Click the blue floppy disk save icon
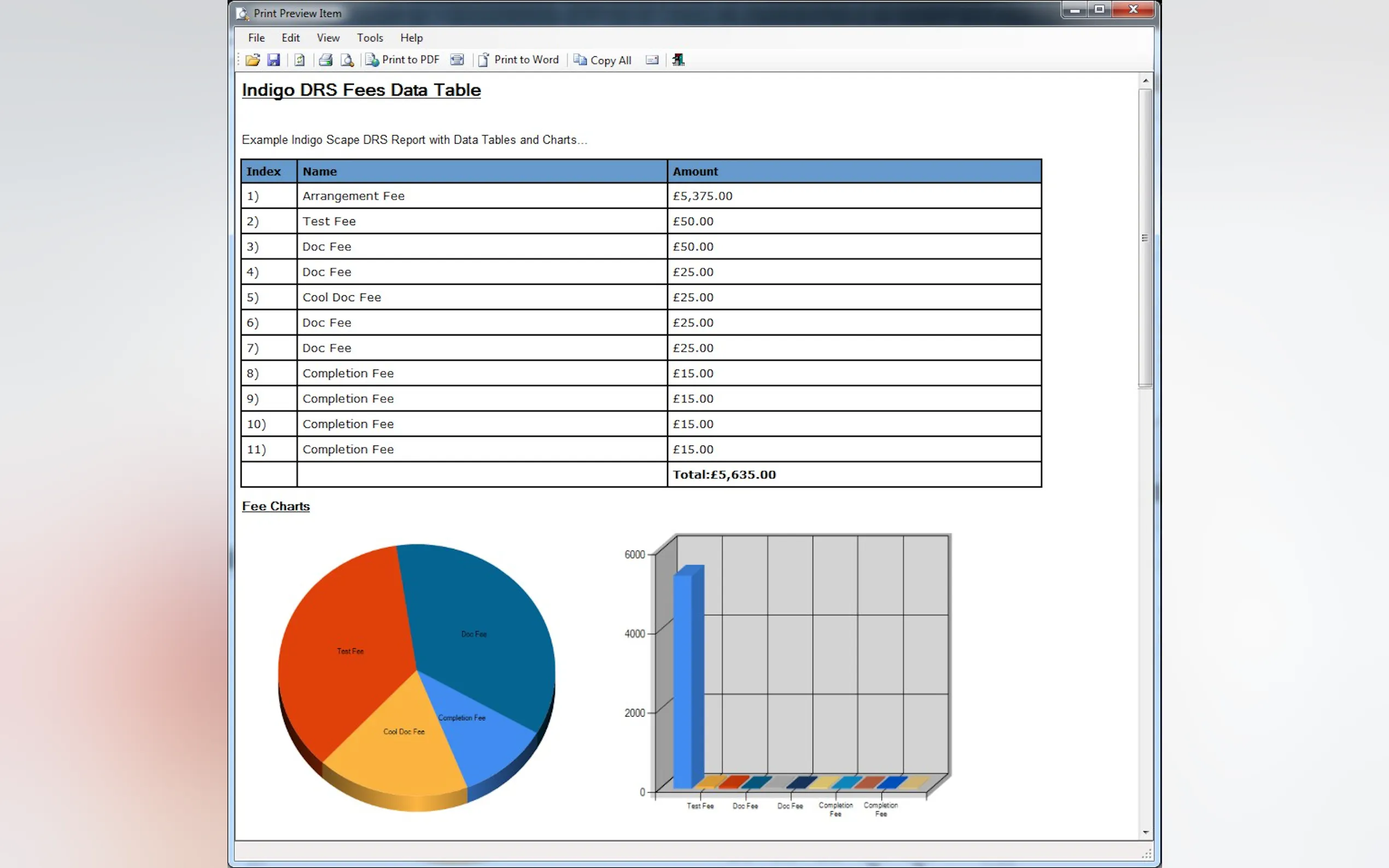This screenshot has height=868, width=1389. (273, 60)
